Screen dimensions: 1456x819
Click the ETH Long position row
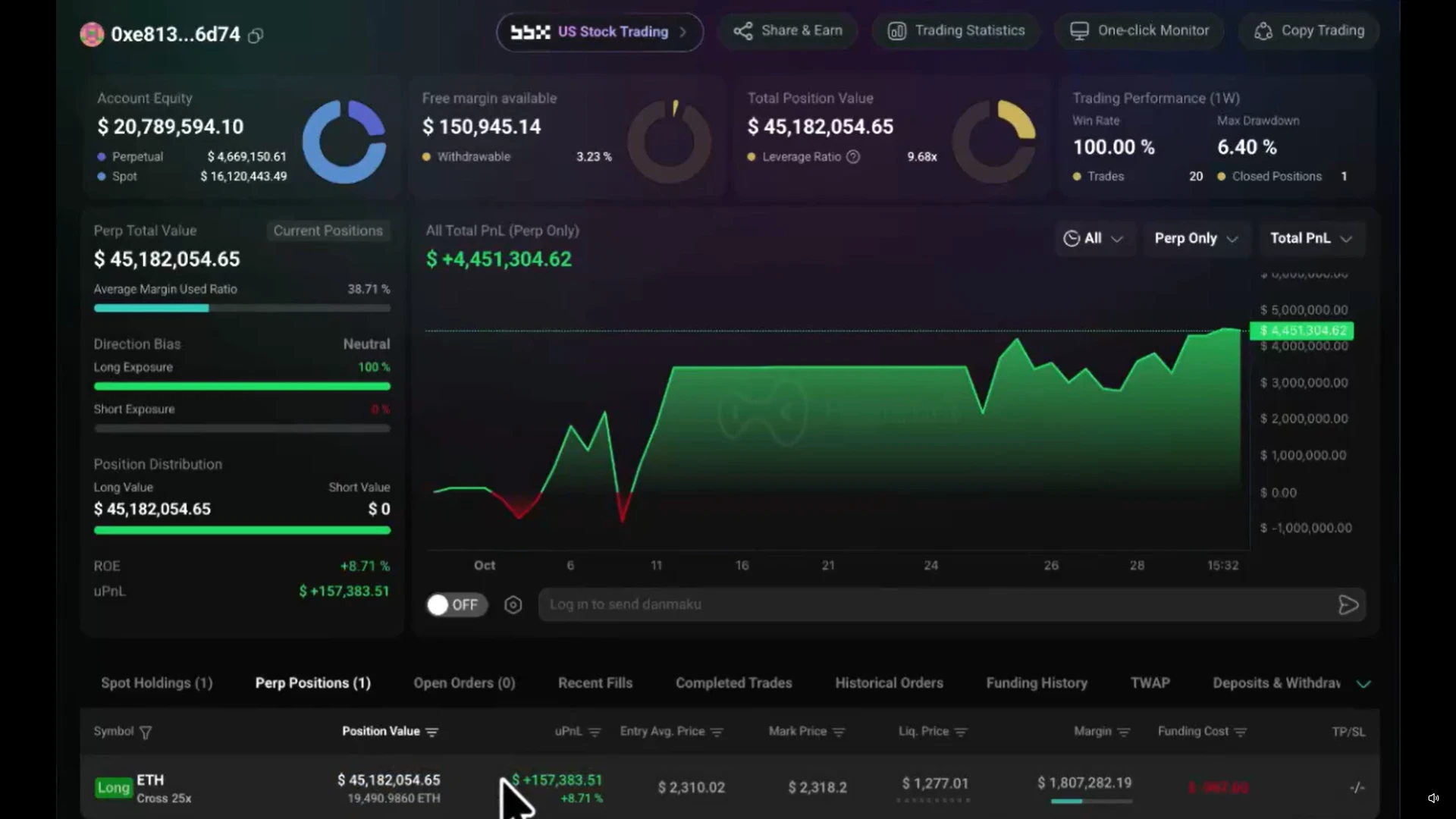click(x=730, y=788)
